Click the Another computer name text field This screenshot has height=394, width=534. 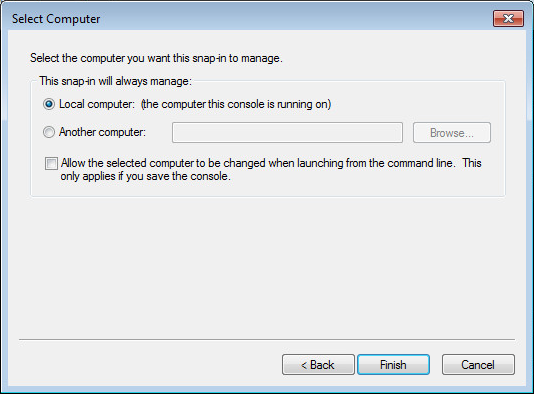click(x=287, y=132)
